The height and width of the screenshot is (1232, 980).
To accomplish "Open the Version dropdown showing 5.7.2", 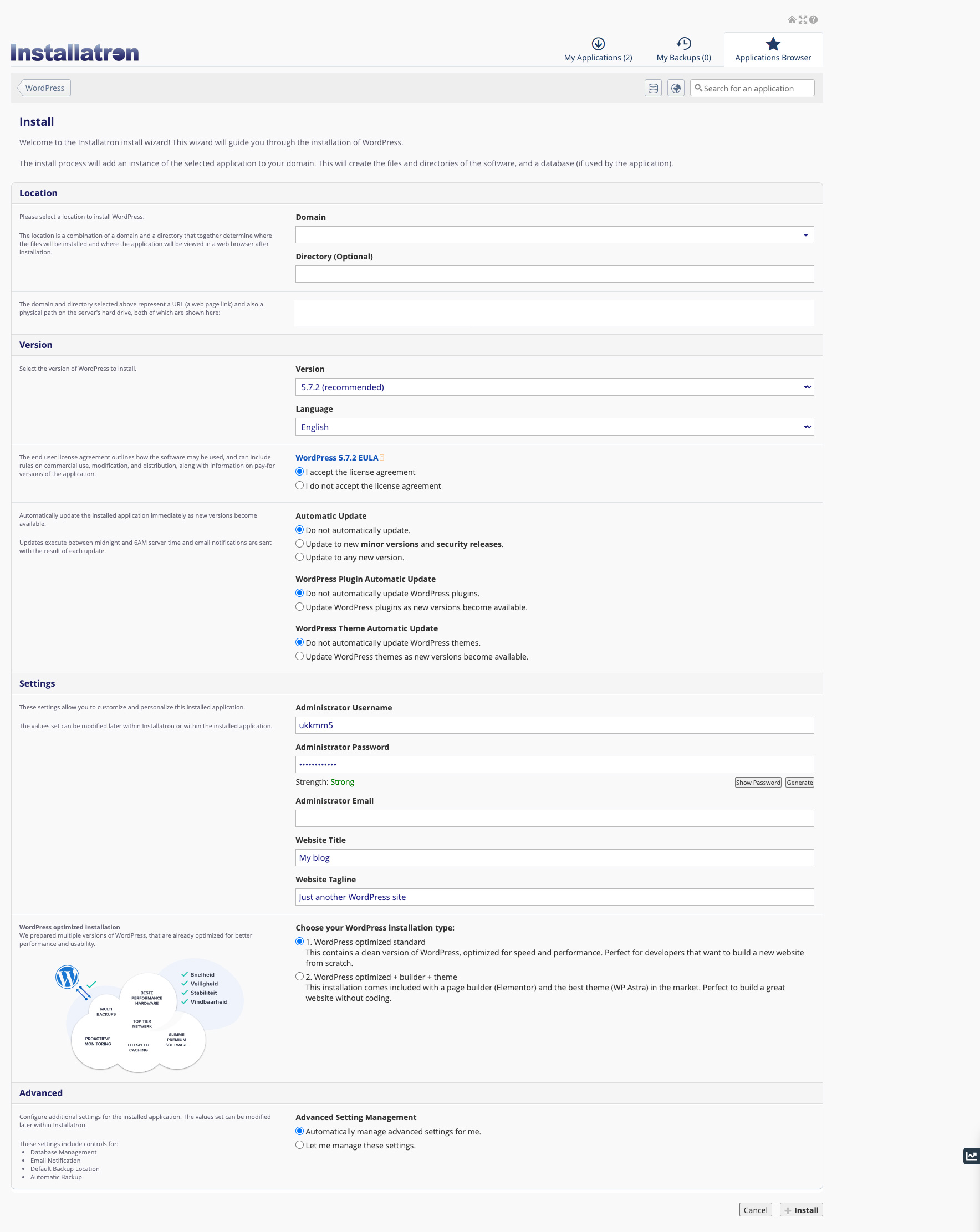I will (x=554, y=387).
